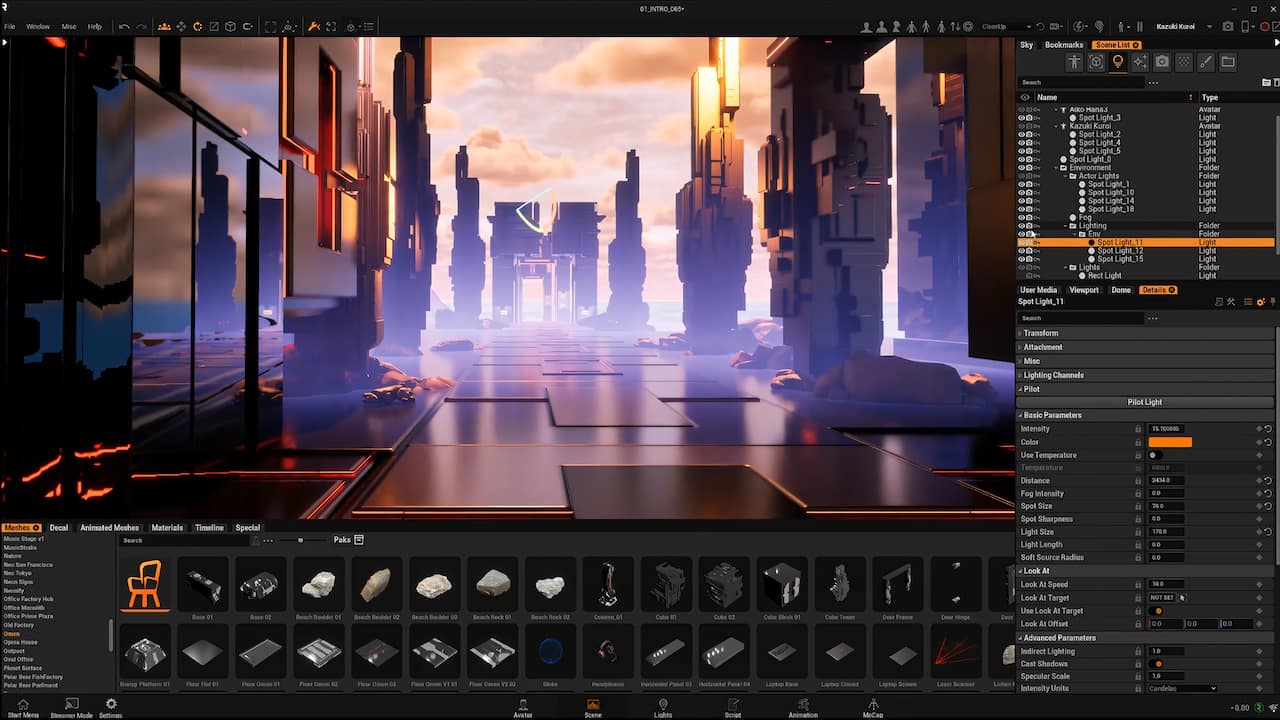This screenshot has width=1280, height=720.
Task: Filter scene list by brush icon
Action: tap(1206, 62)
